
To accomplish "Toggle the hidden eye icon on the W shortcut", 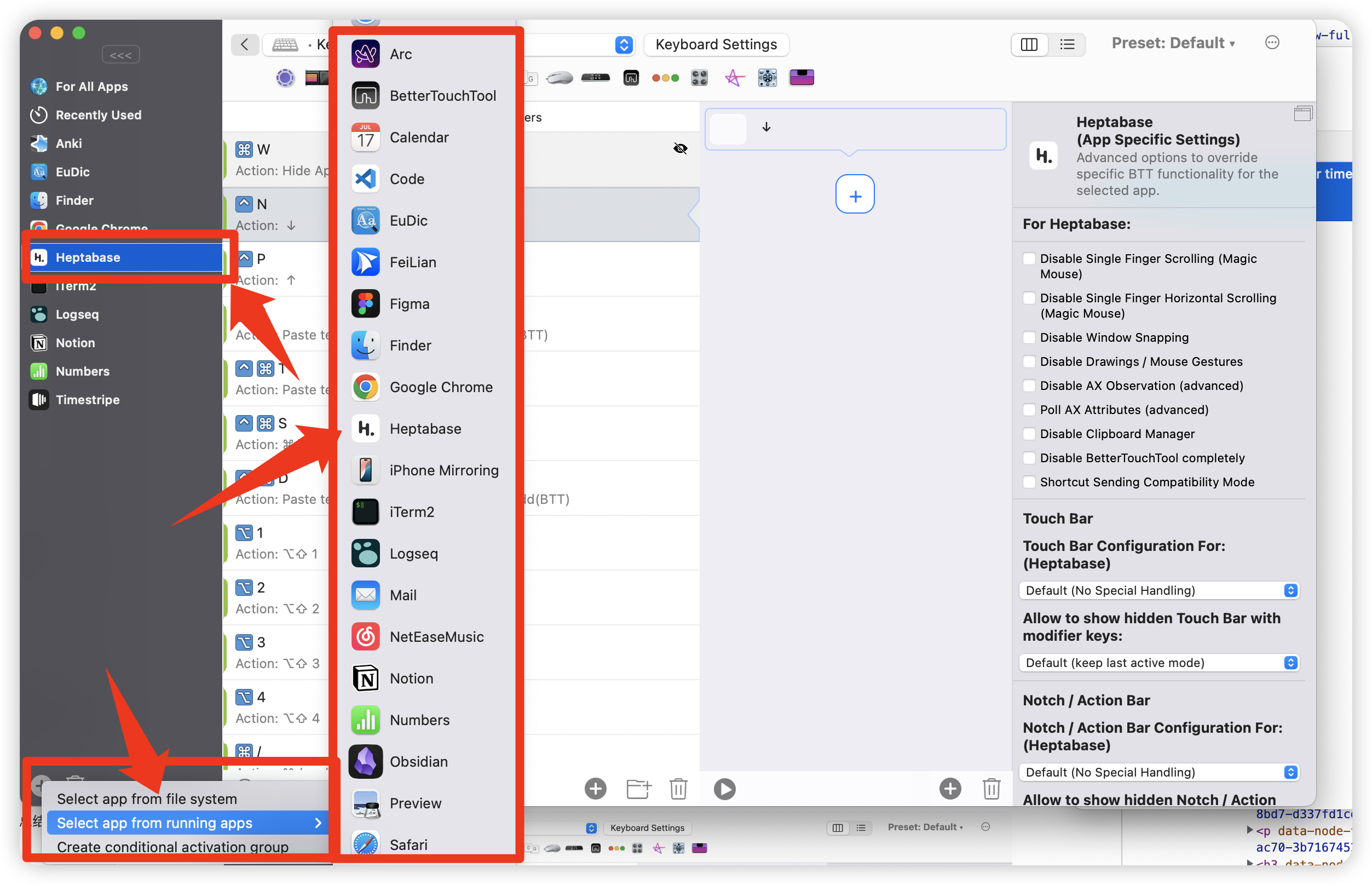I will [x=681, y=149].
